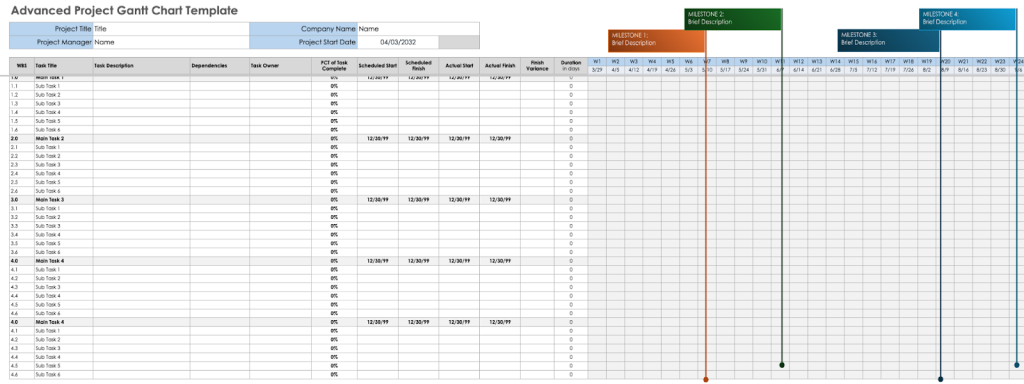Click the Project Manager Name cell
The image size is (1024, 384).
click(171, 42)
